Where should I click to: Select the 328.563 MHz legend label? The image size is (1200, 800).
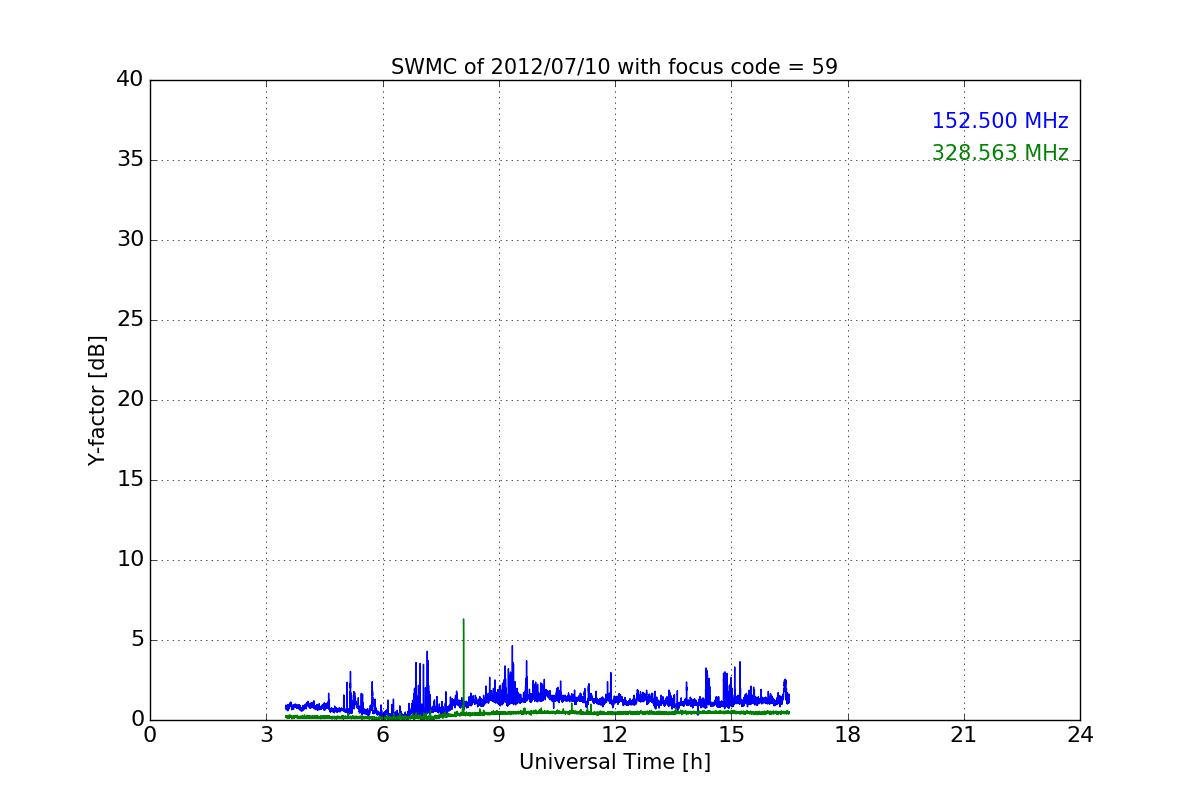coord(1000,153)
